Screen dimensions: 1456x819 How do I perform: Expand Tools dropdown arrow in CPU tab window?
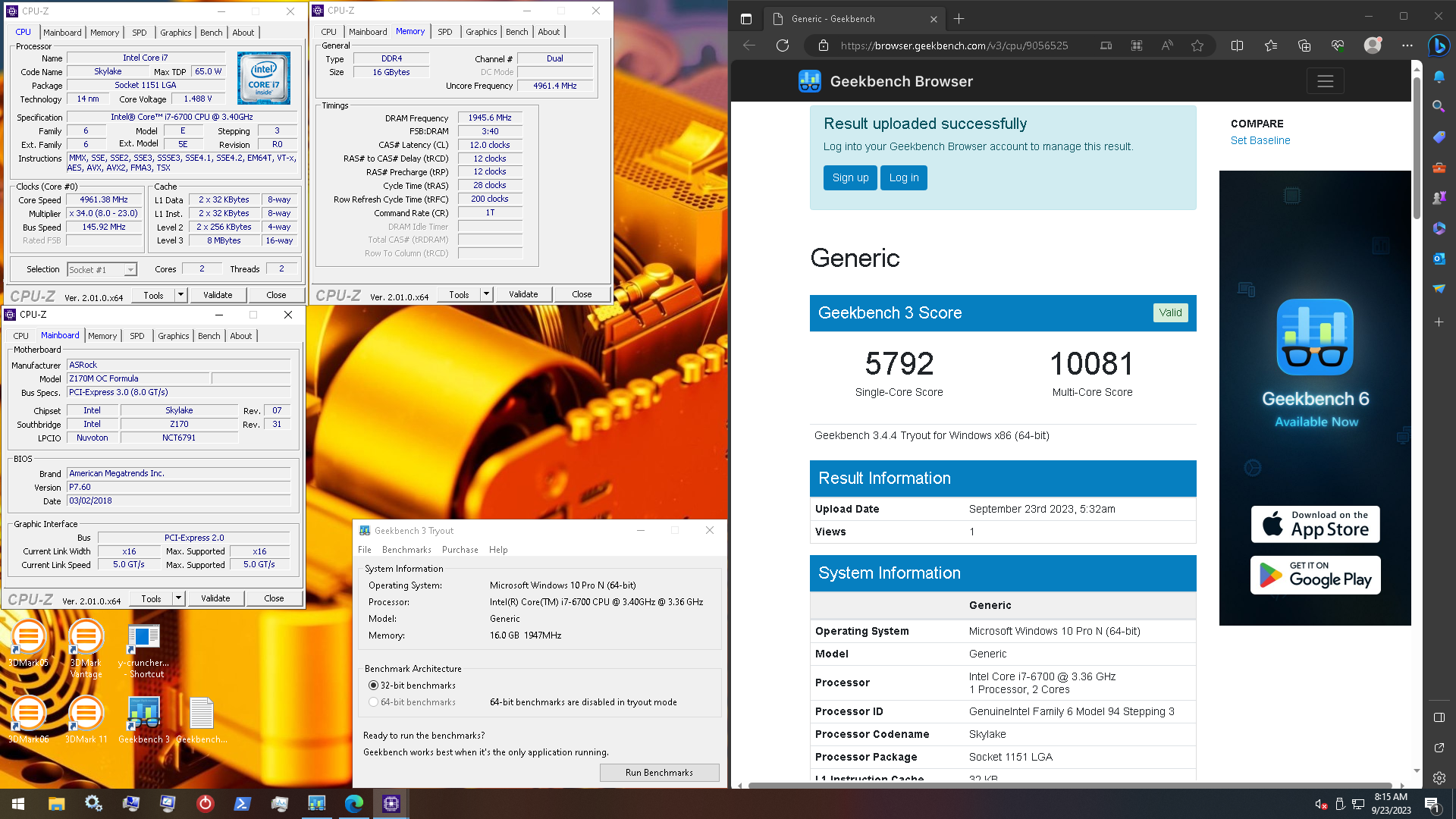point(180,295)
